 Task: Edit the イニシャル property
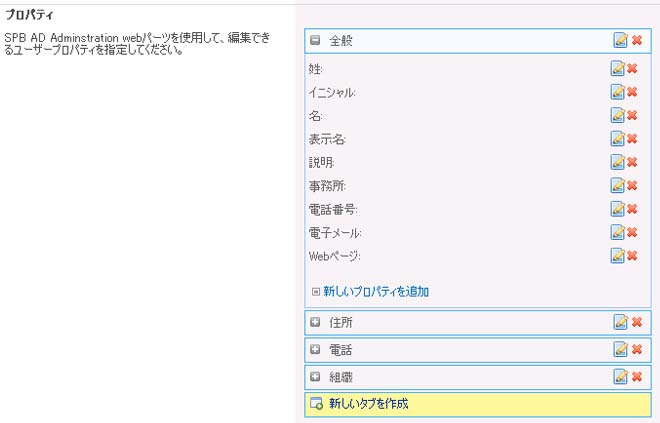click(617, 92)
